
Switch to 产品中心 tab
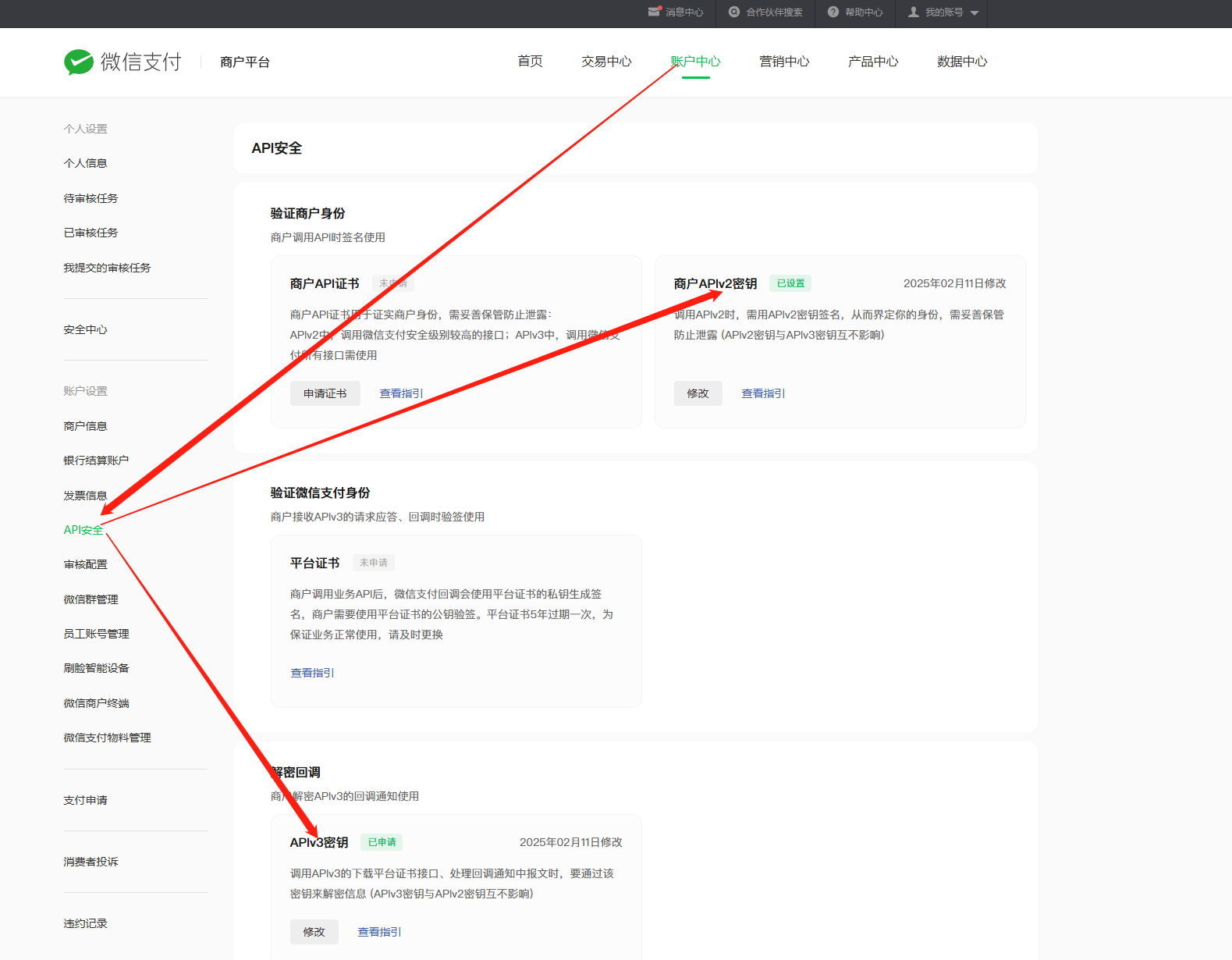click(x=873, y=62)
